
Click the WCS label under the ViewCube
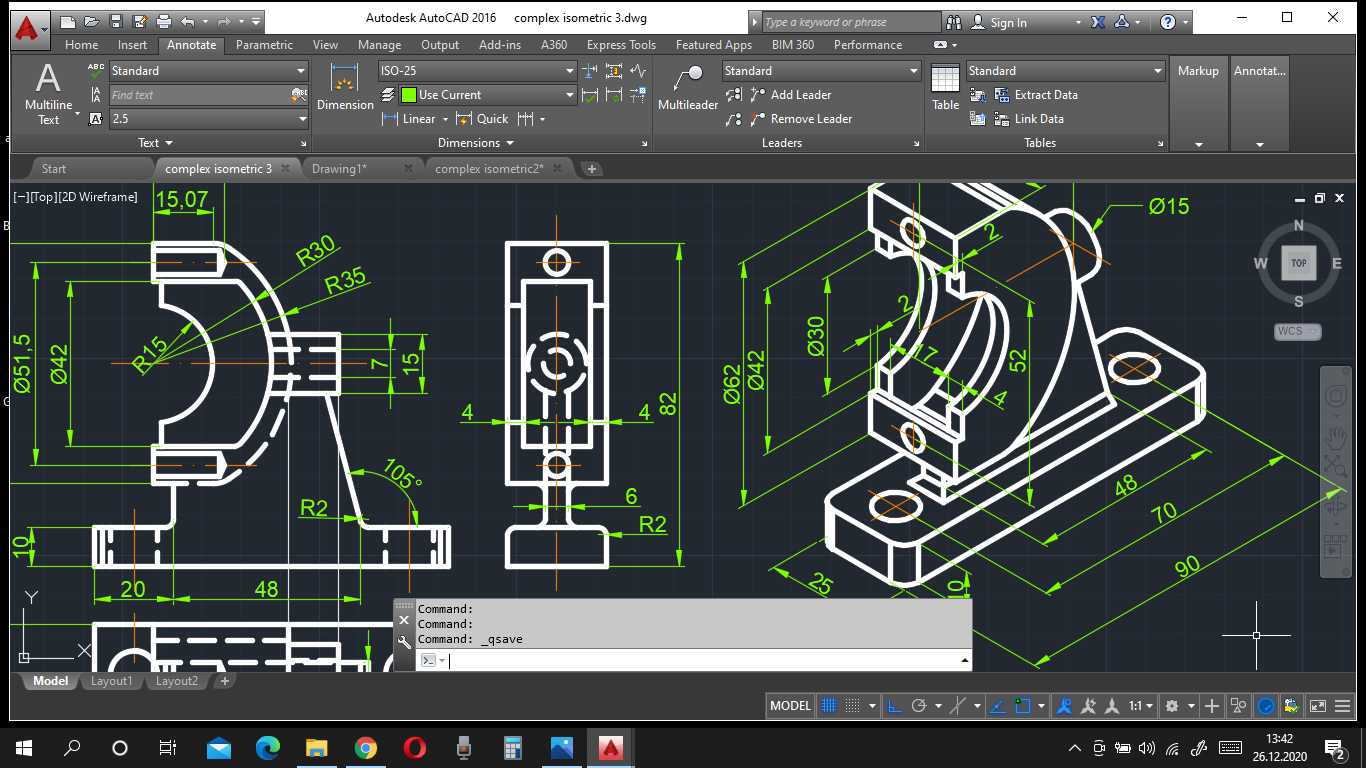[x=1297, y=331]
